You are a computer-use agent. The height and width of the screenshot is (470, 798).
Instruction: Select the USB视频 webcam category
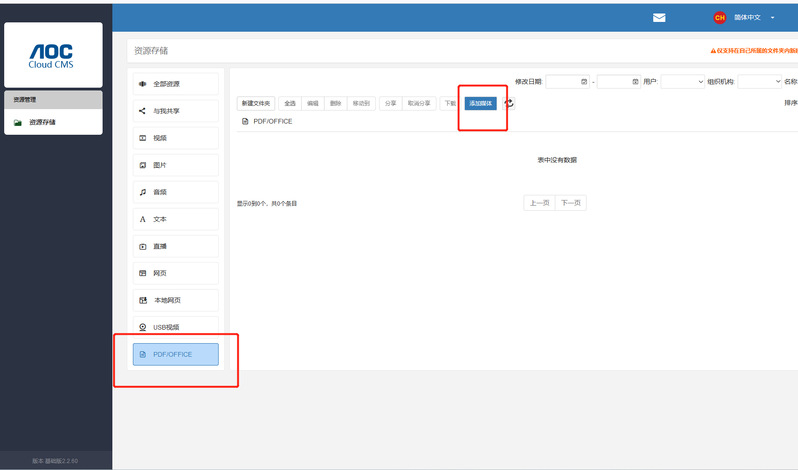click(x=176, y=327)
